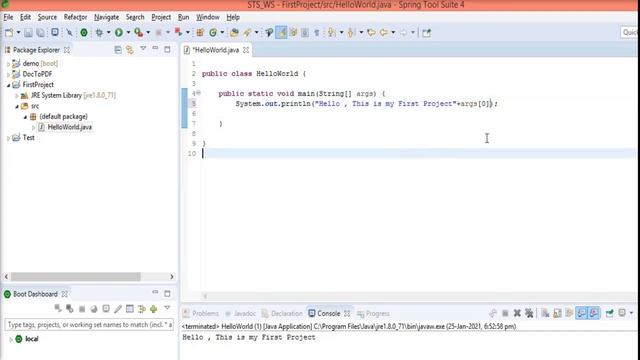Viewport: 640px width, 360px height.
Task: Open the File menu
Action: [8, 17]
